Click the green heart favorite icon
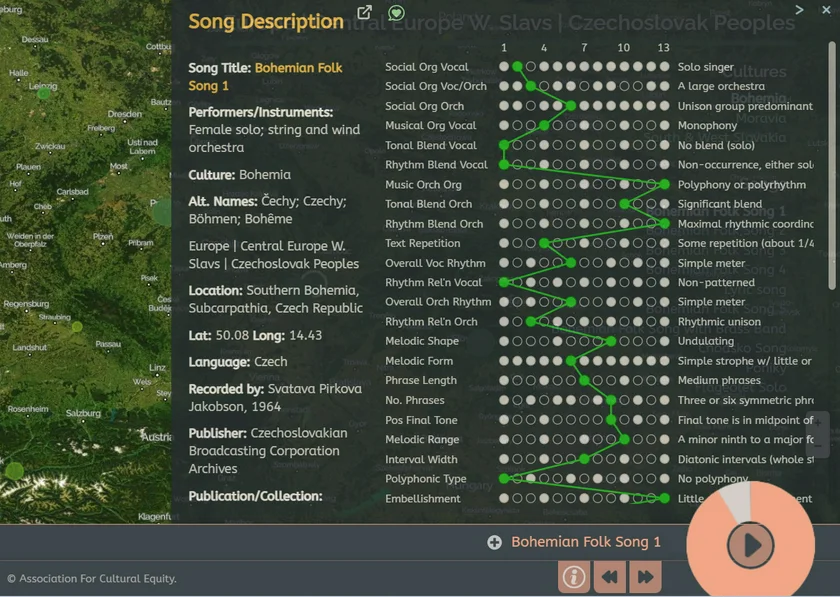 (x=396, y=13)
